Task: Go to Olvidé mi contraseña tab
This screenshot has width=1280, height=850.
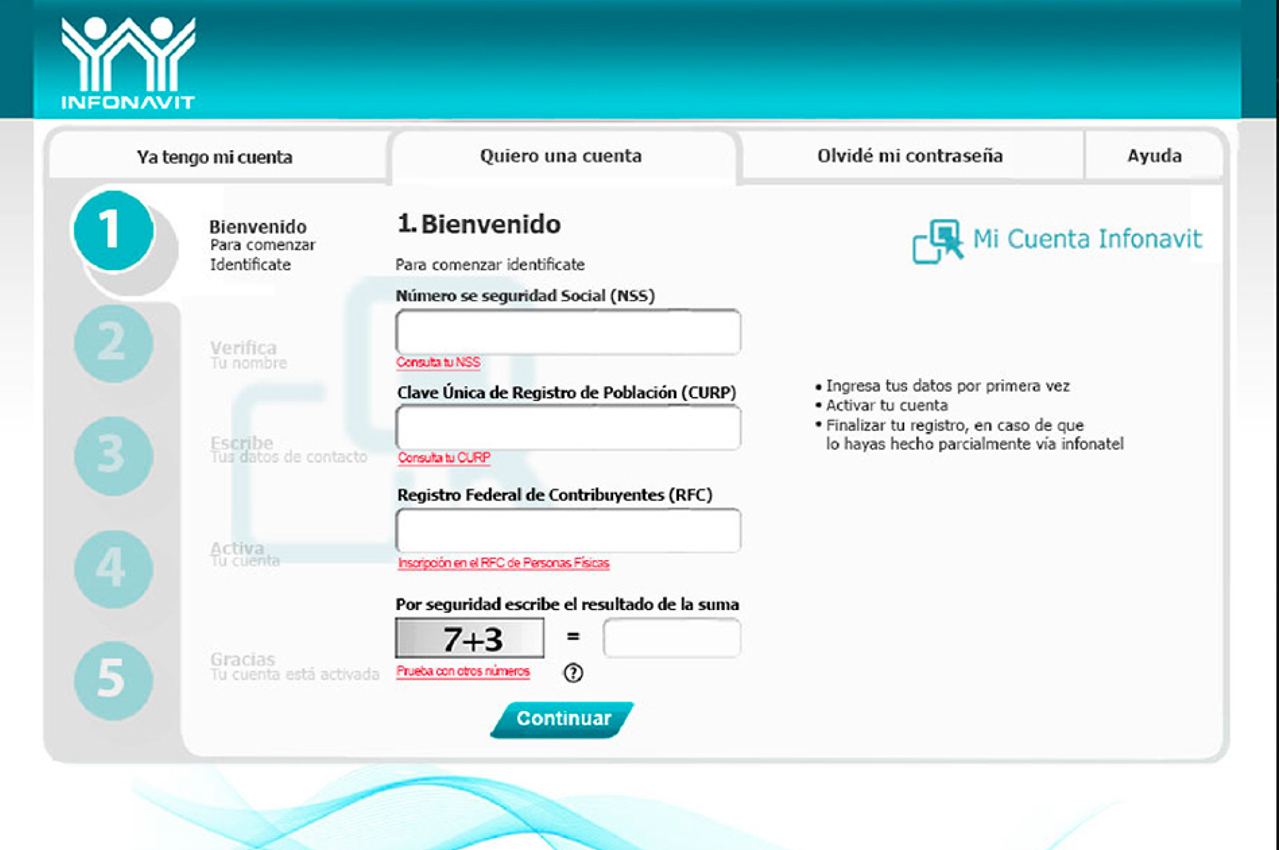Action: click(x=910, y=156)
